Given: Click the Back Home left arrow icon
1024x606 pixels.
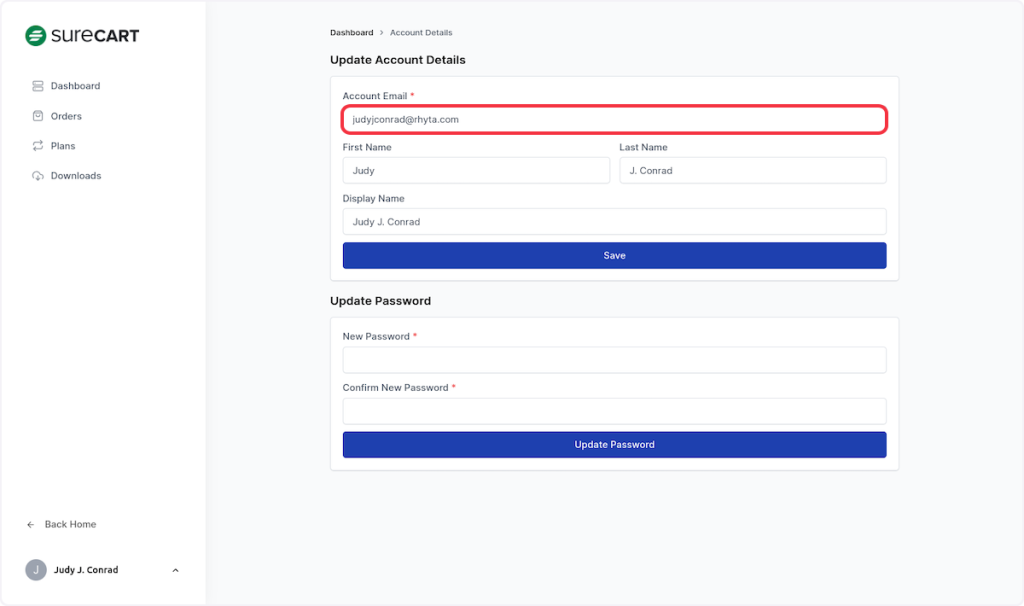Looking at the screenshot, I should click(x=31, y=525).
